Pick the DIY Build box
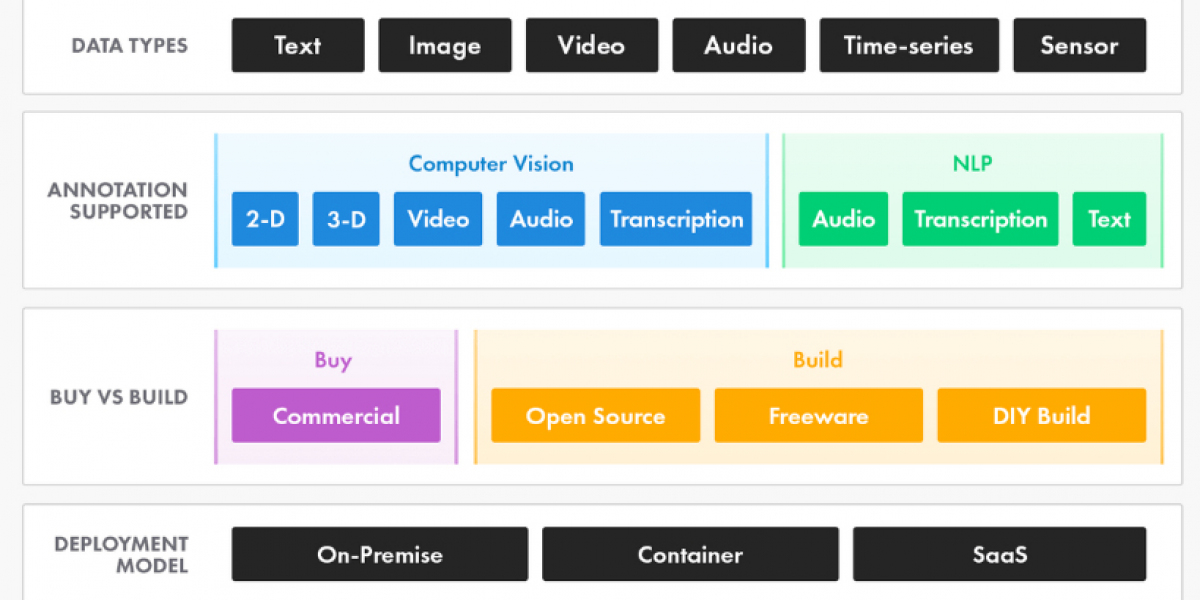 (x=1041, y=415)
